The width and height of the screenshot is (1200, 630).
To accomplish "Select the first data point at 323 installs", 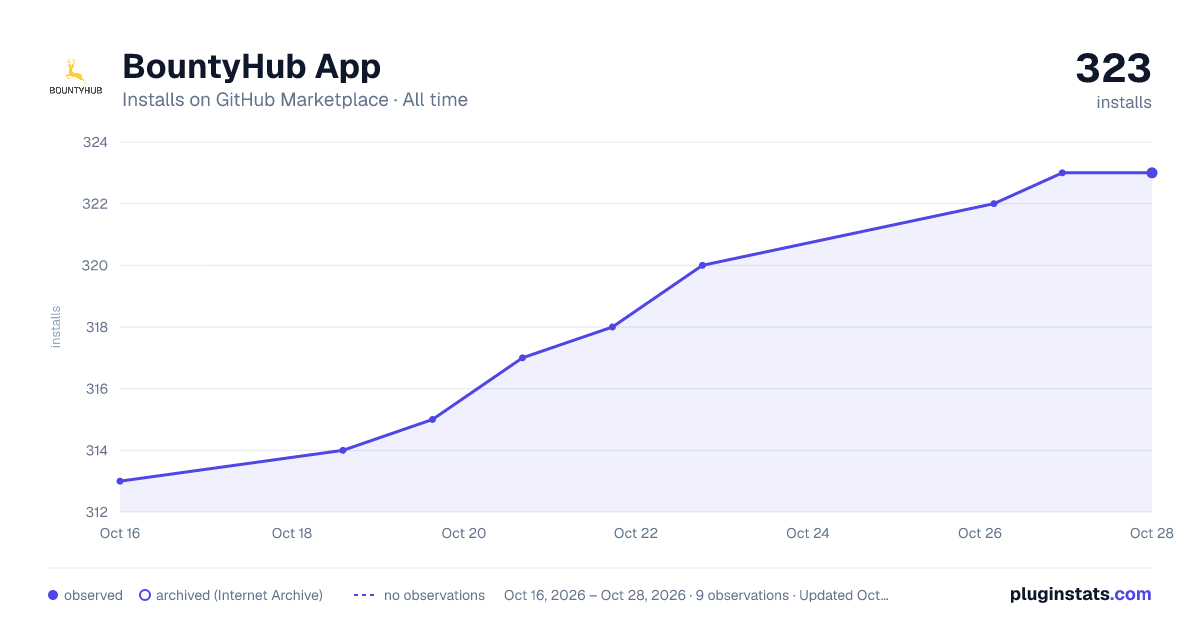I will point(1062,173).
